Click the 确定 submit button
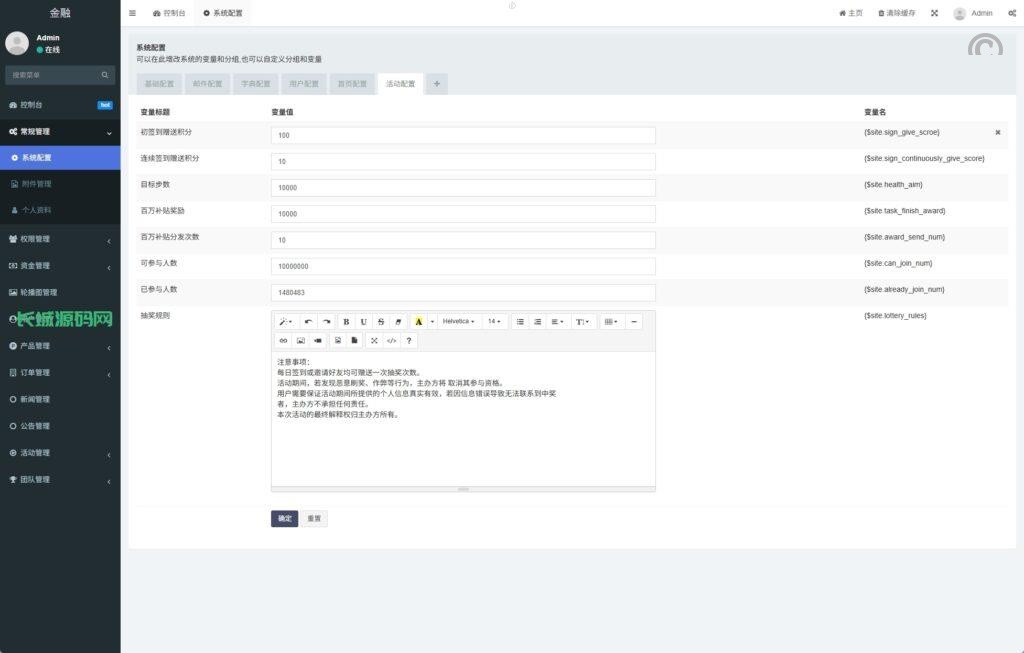The image size is (1024, 653). click(284, 518)
